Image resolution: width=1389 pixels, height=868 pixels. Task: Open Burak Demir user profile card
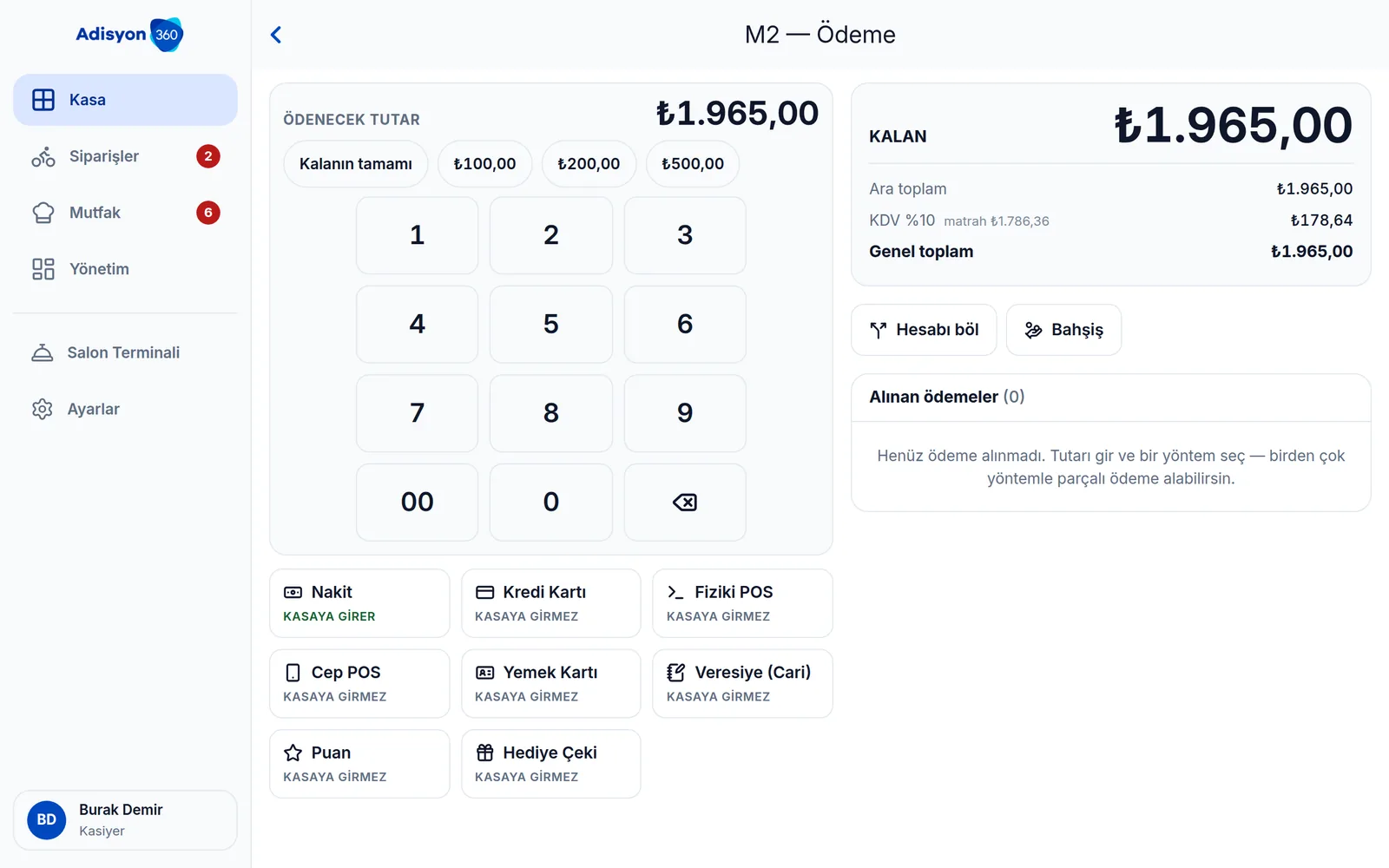click(x=125, y=820)
